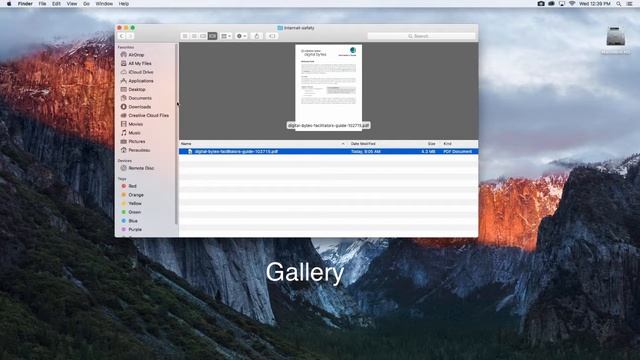This screenshot has height=360, width=640.
Task: Open the item arrangement dropdown
Action: pos(226,36)
